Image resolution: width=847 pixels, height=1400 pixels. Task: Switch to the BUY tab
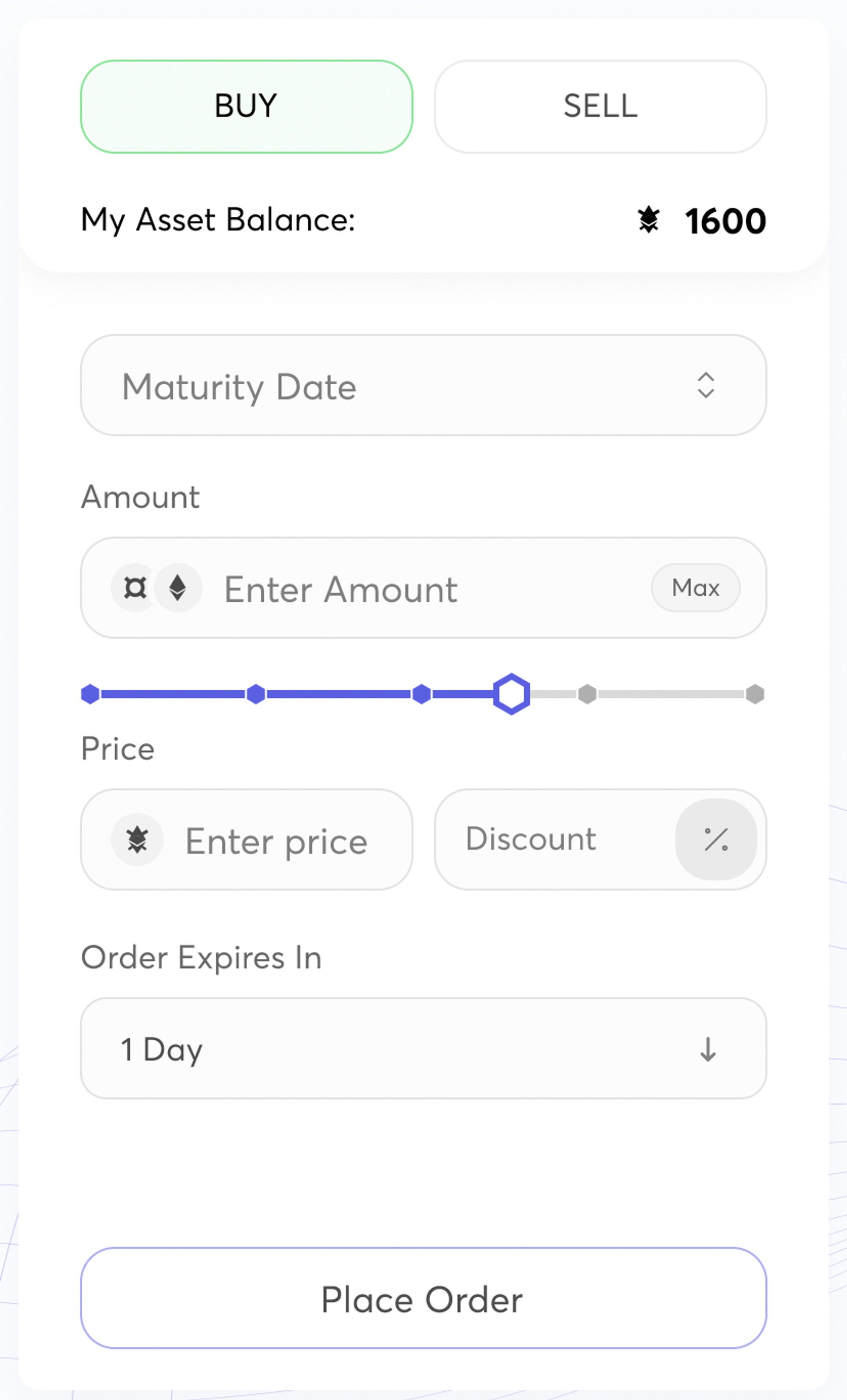click(246, 106)
